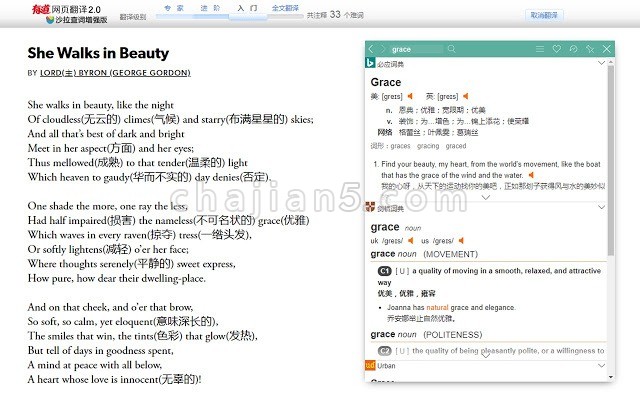
Task: Click the 共注释 33 个难词 count text
Action: click(x=335, y=15)
